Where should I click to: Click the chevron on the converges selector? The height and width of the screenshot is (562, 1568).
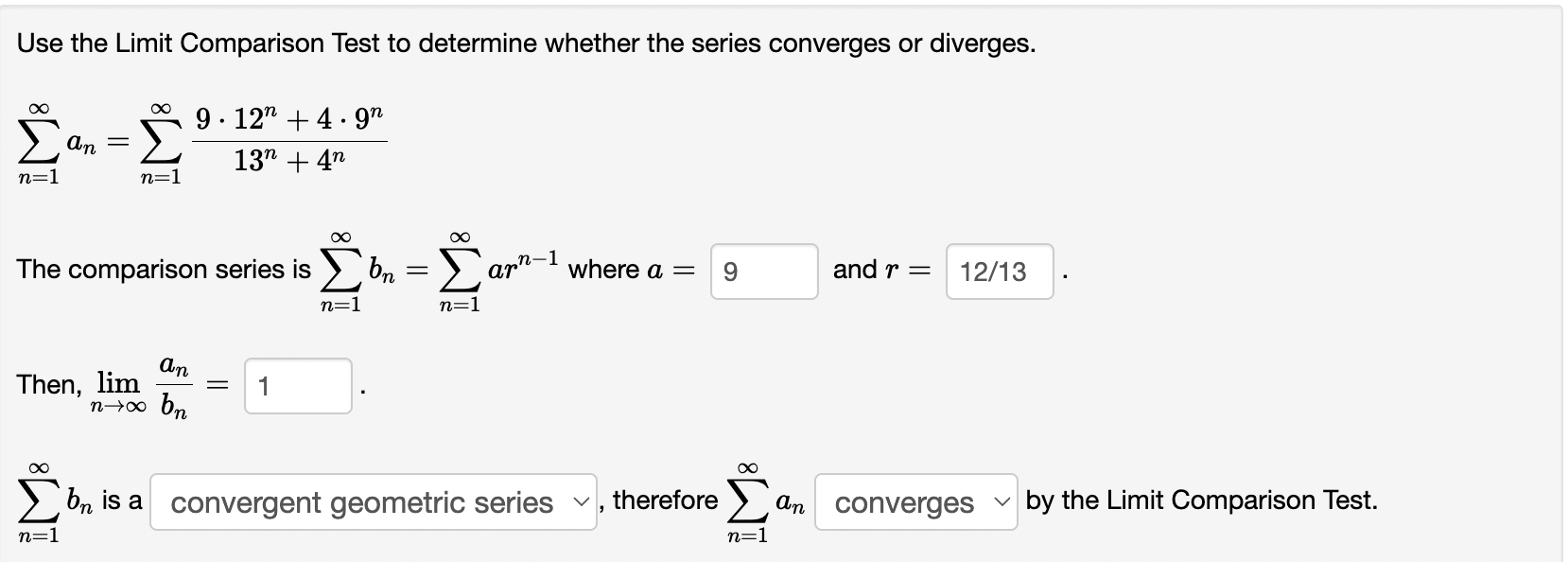pos(1002,502)
